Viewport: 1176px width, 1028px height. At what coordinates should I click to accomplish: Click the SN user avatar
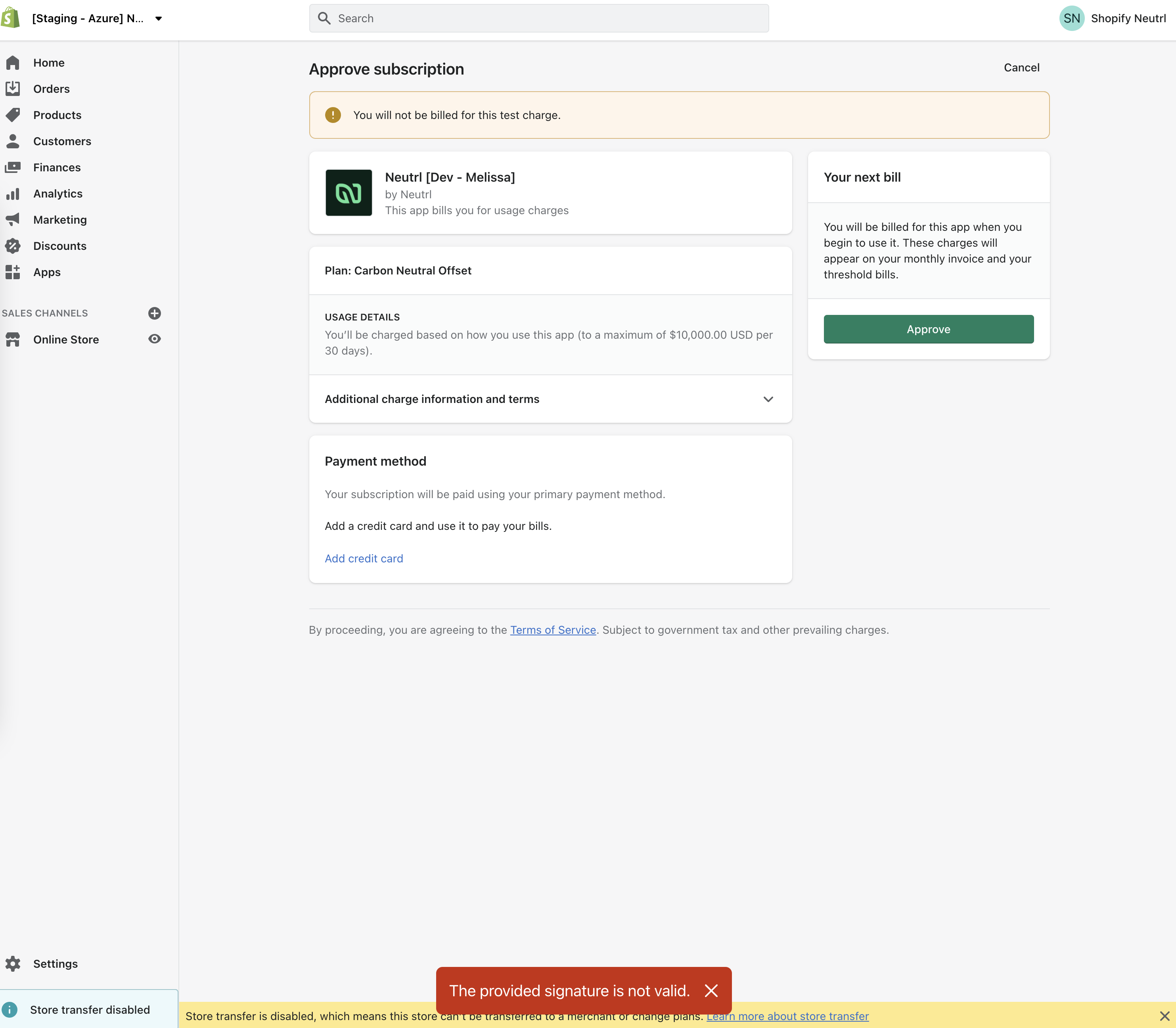pos(1072,18)
